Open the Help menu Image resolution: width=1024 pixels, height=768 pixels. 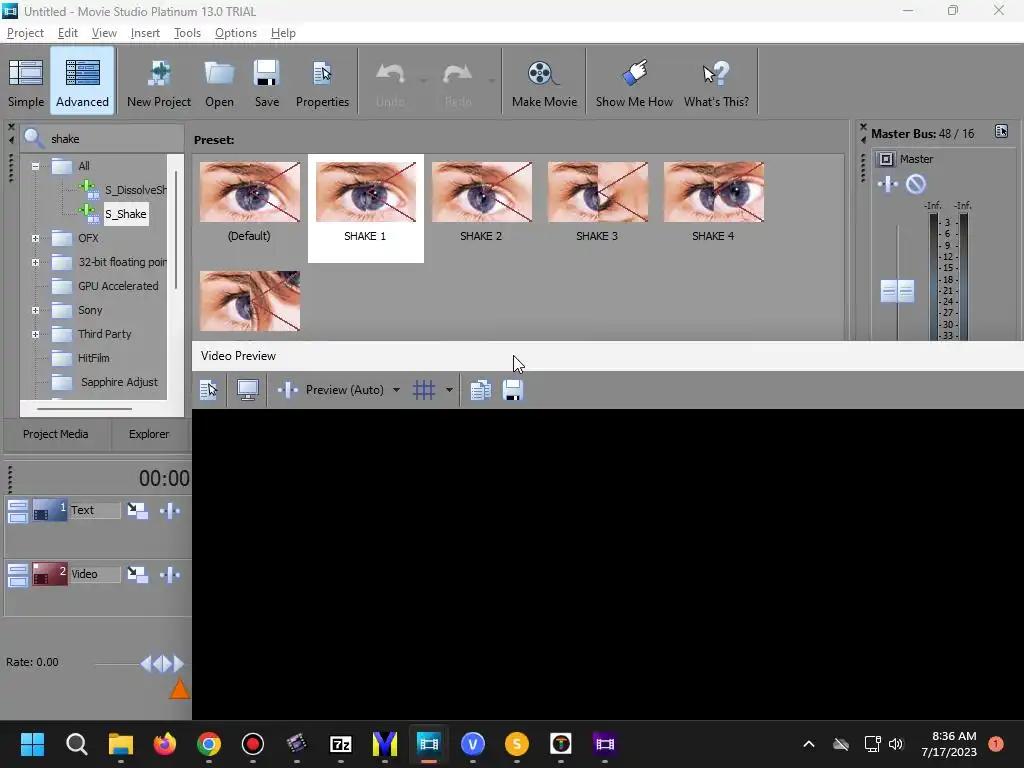283,33
